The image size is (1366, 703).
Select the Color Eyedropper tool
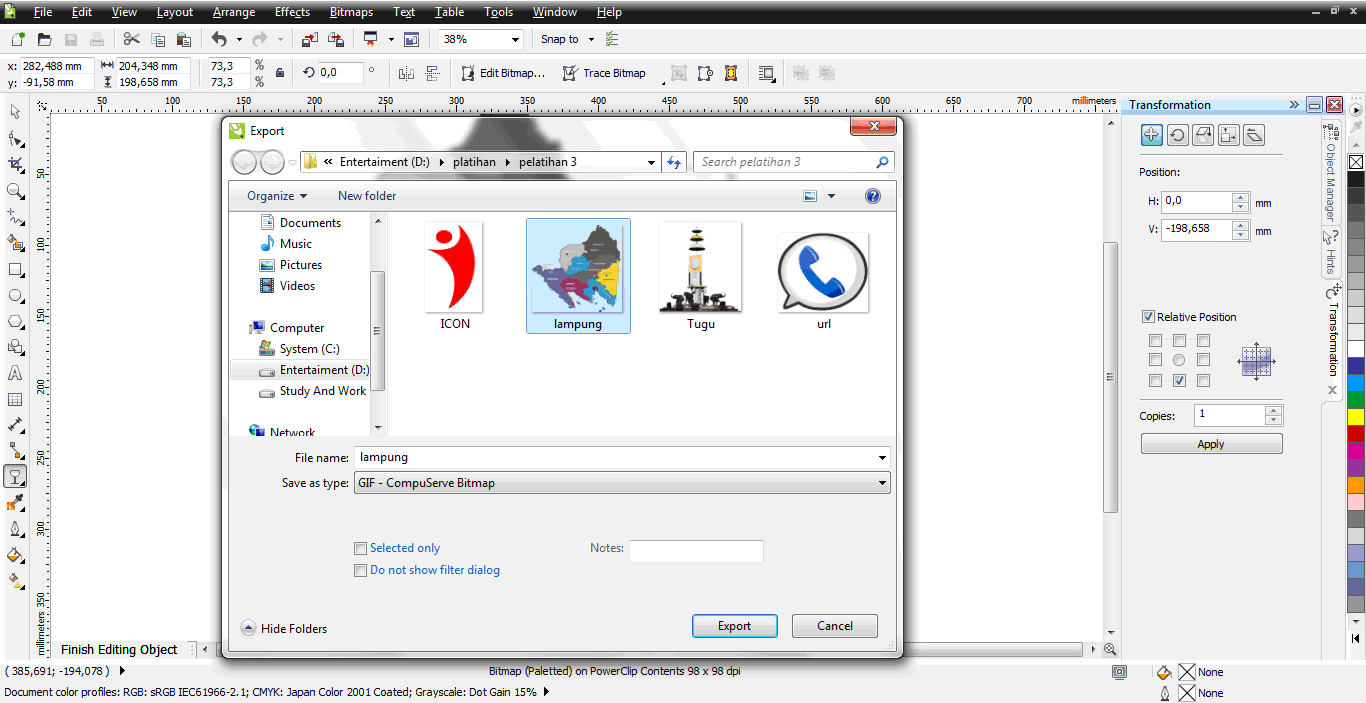[15, 503]
